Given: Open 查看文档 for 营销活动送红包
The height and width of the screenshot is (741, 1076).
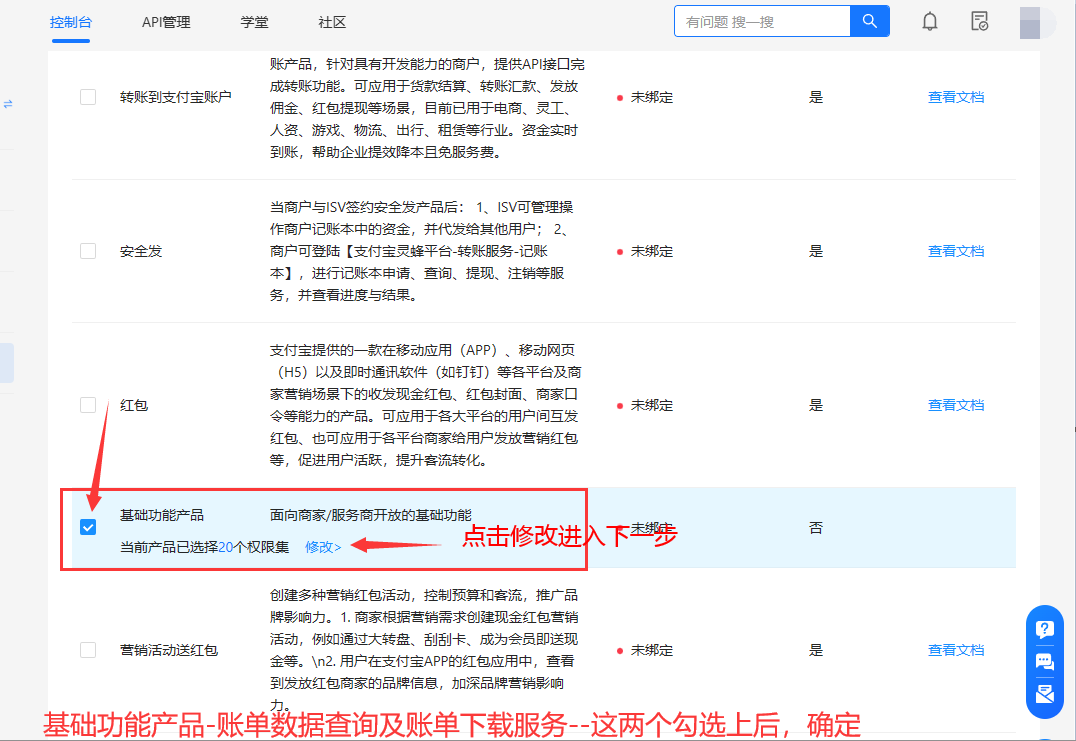Looking at the screenshot, I should (956, 650).
